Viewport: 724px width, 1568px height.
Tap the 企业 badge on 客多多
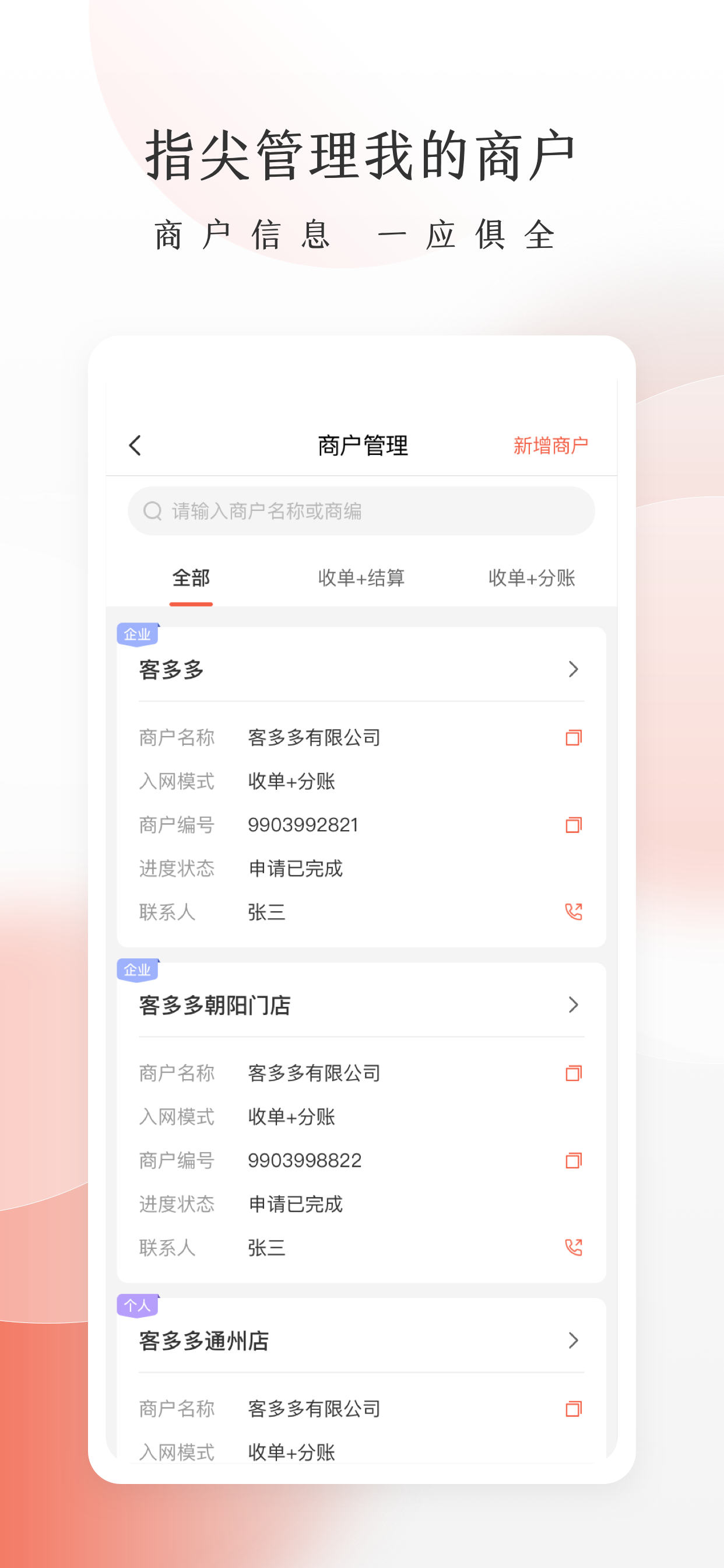point(138,635)
